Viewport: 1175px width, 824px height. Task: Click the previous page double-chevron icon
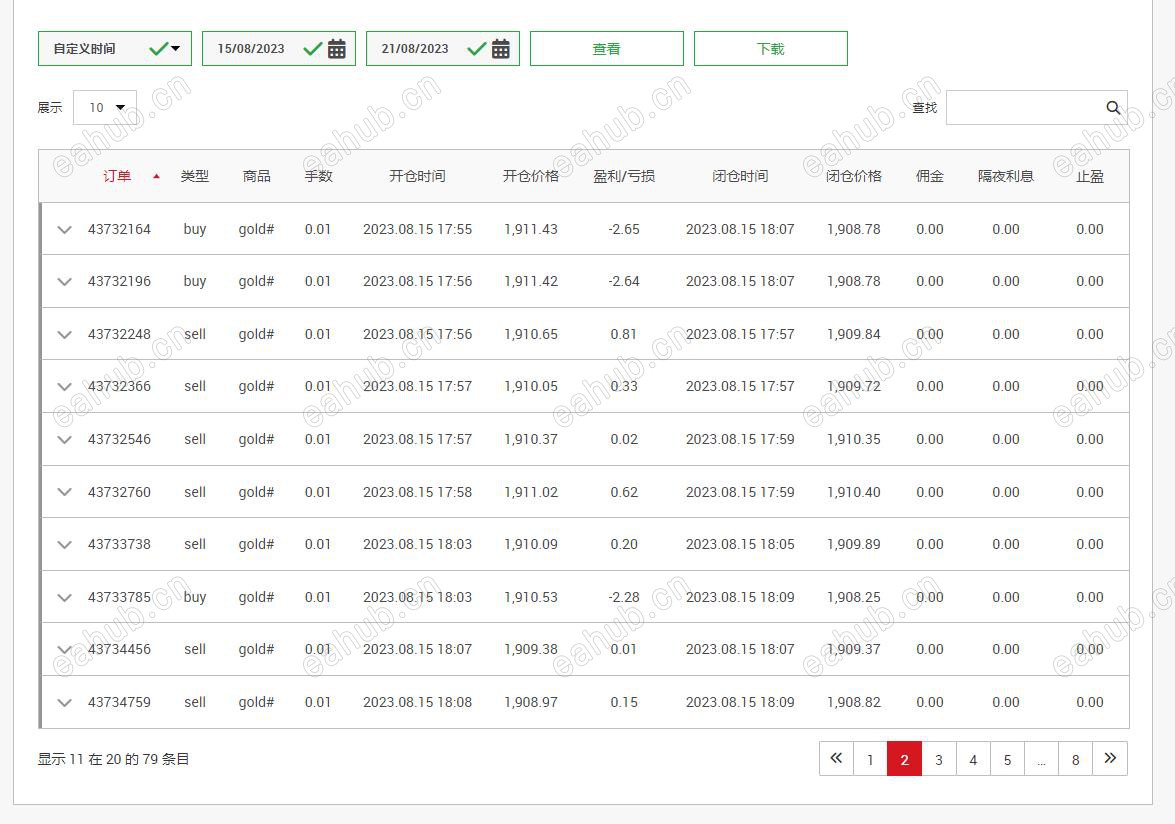coord(836,759)
